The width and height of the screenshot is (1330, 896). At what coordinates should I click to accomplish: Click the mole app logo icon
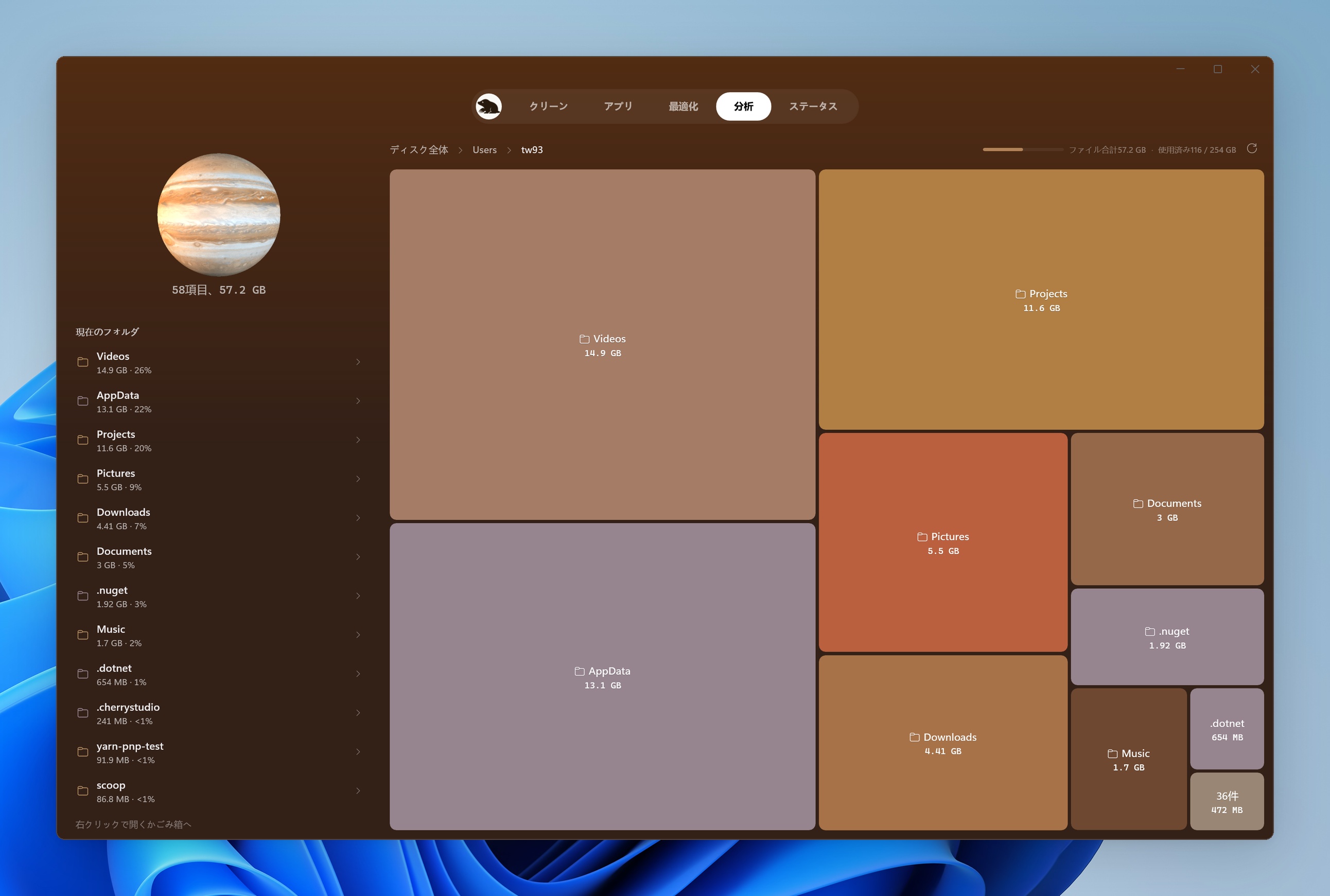pyautogui.click(x=488, y=107)
